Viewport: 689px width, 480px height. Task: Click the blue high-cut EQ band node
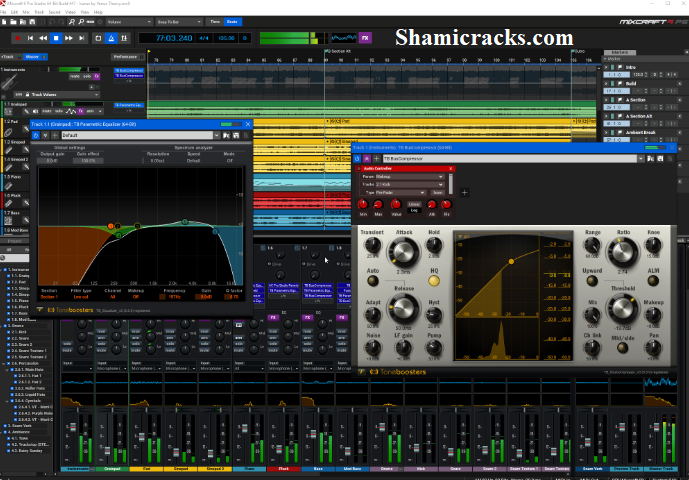pos(215,232)
